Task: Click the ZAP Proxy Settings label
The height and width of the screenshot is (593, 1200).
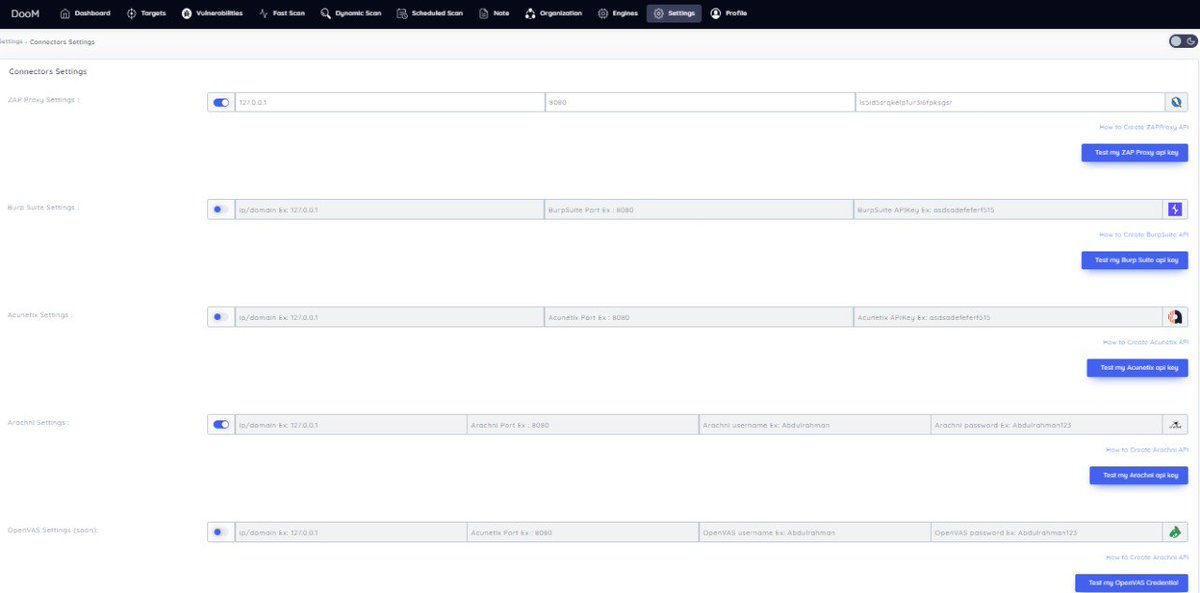Action: 44,100
